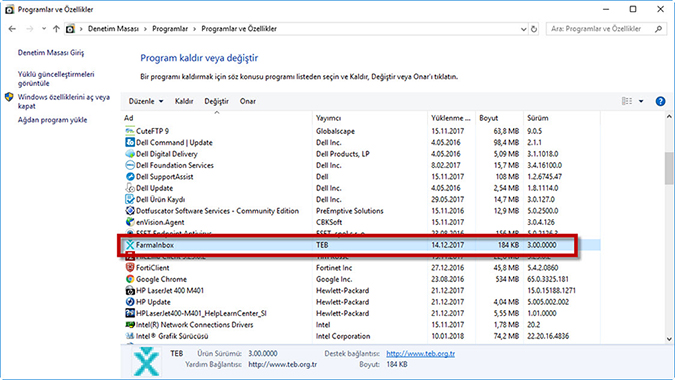This screenshot has width=675, height=380.
Task: Open the Düzenle dropdown menu
Action: 146,101
